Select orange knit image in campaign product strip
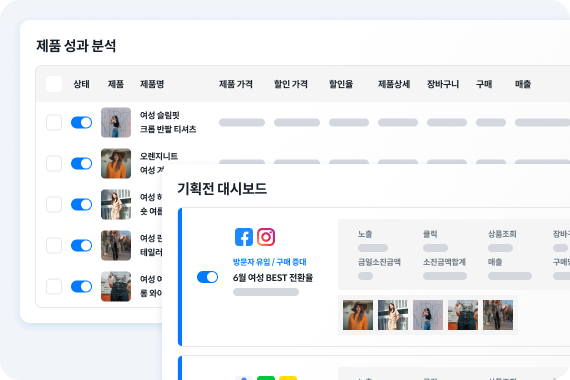570x380 pixels. tap(358, 315)
